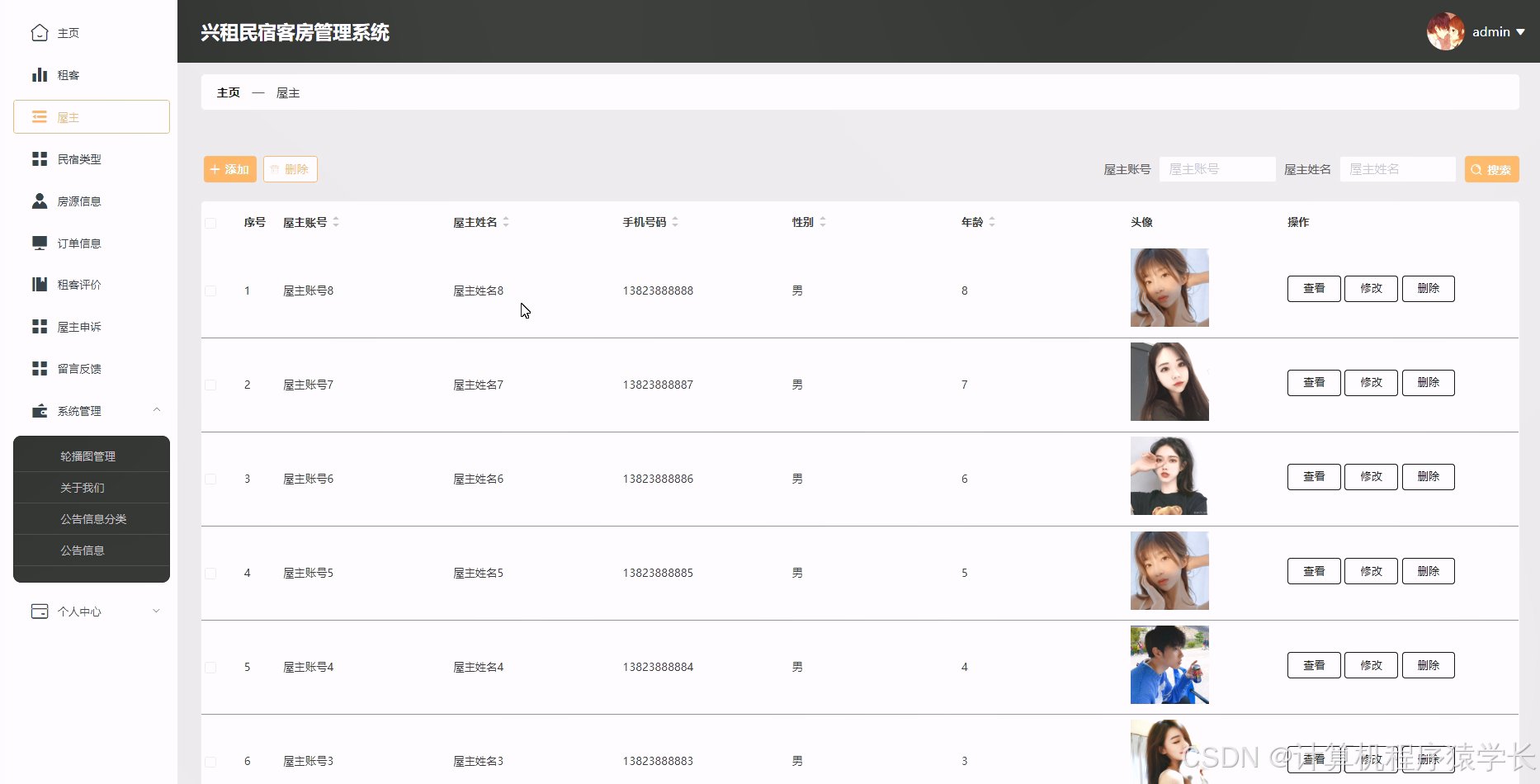Click 查看 for 屋主账号8

coord(1314,289)
